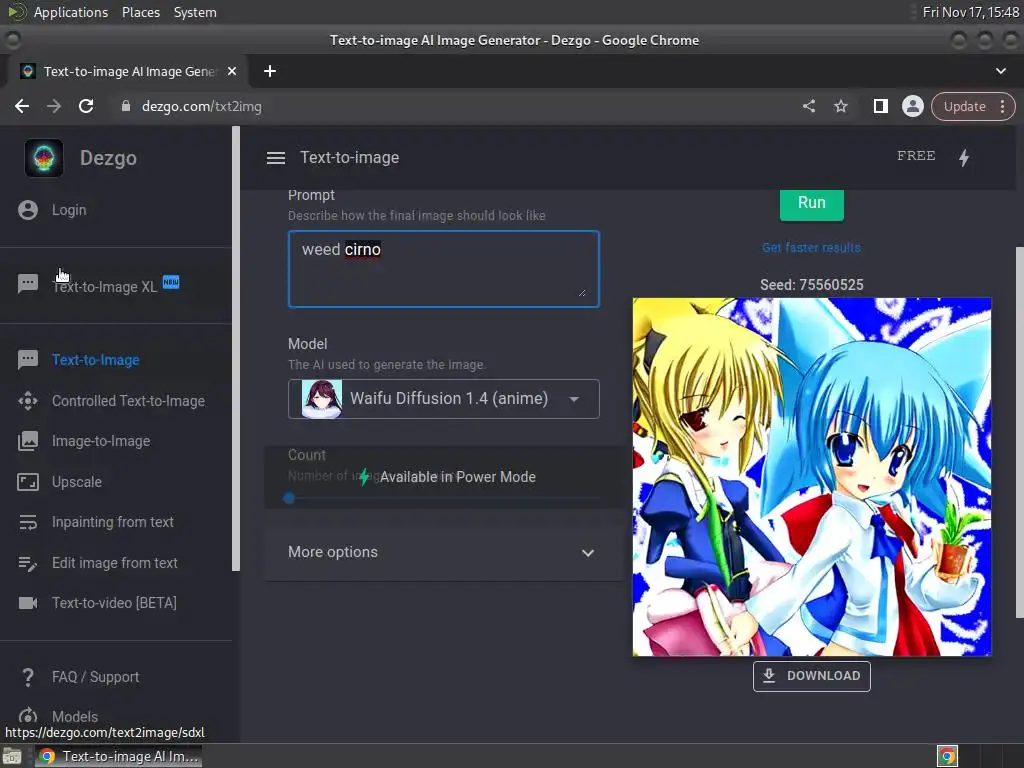Click the main page scrollbar
Viewport: 1024px width, 768px height.
click(1019, 431)
